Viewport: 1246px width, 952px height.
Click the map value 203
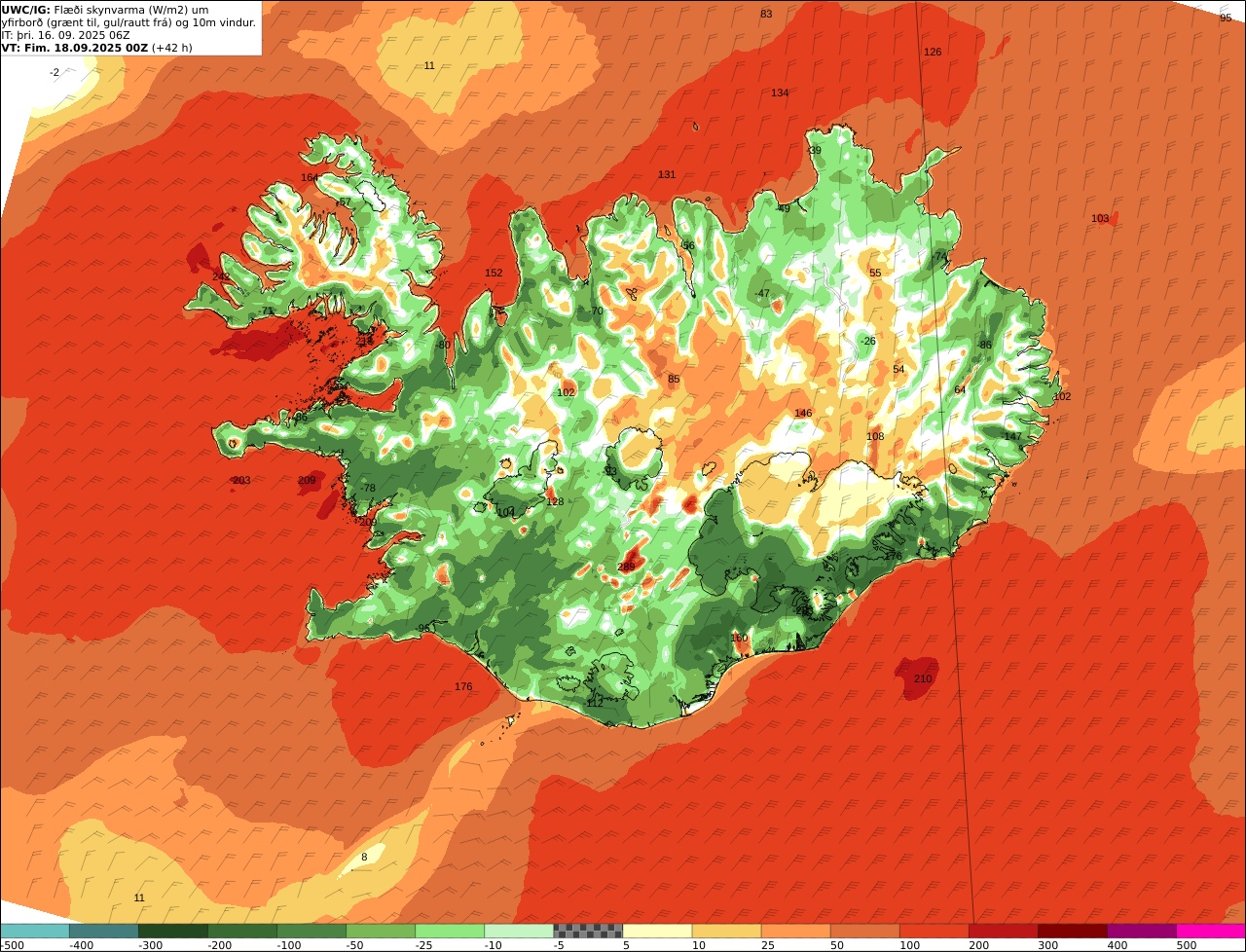tap(241, 480)
